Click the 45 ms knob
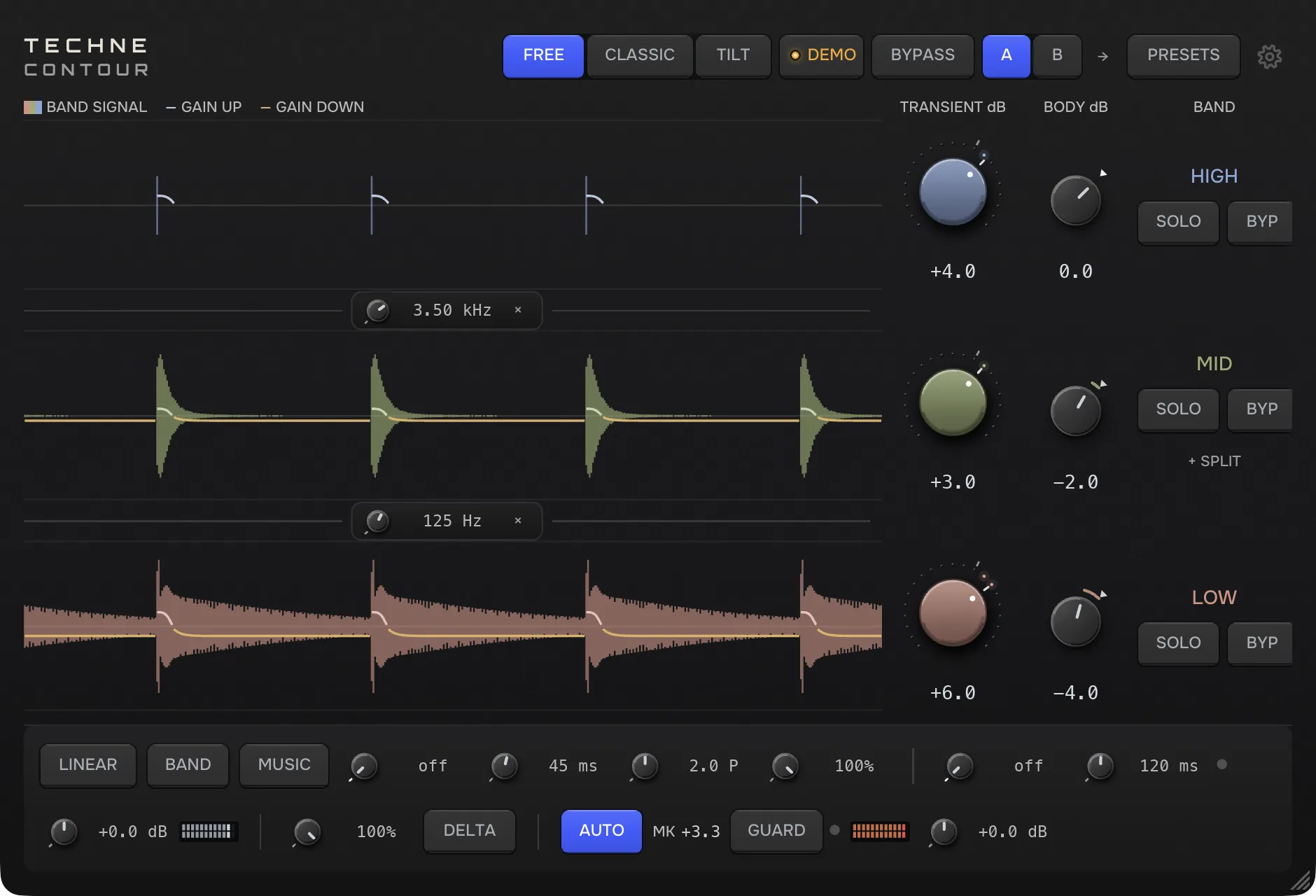1316x896 pixels. [x=504, y=766]
